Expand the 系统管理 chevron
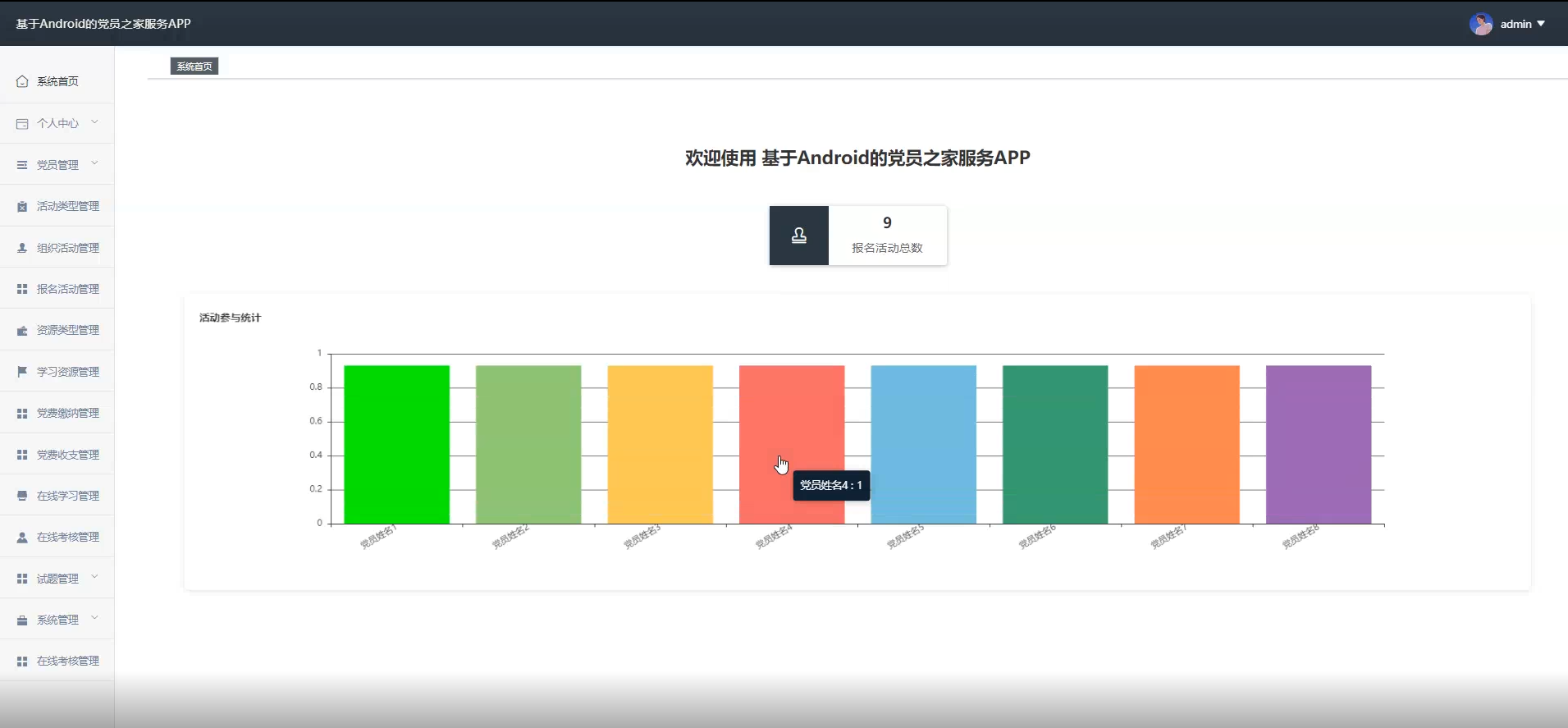The image size is (1568, 728). tap(94, 618)
